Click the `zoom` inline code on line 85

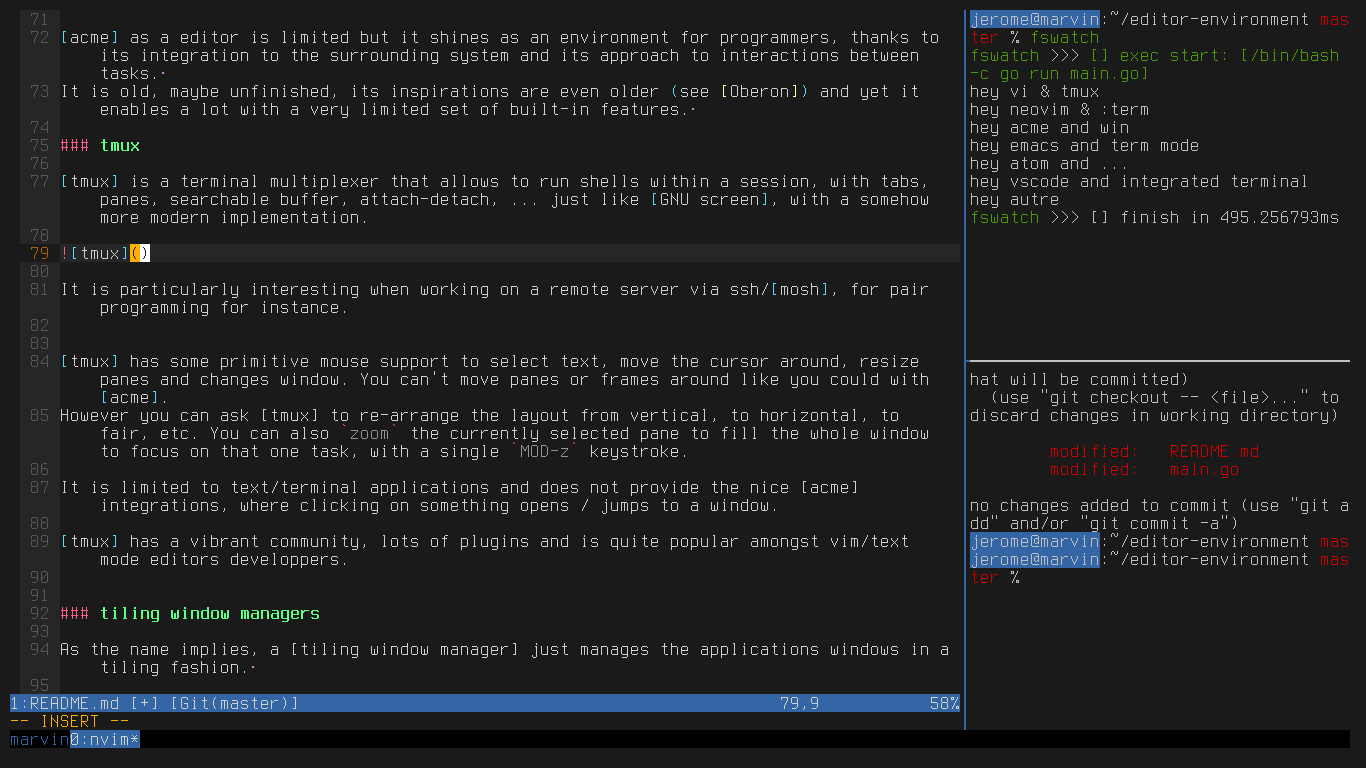370,433
